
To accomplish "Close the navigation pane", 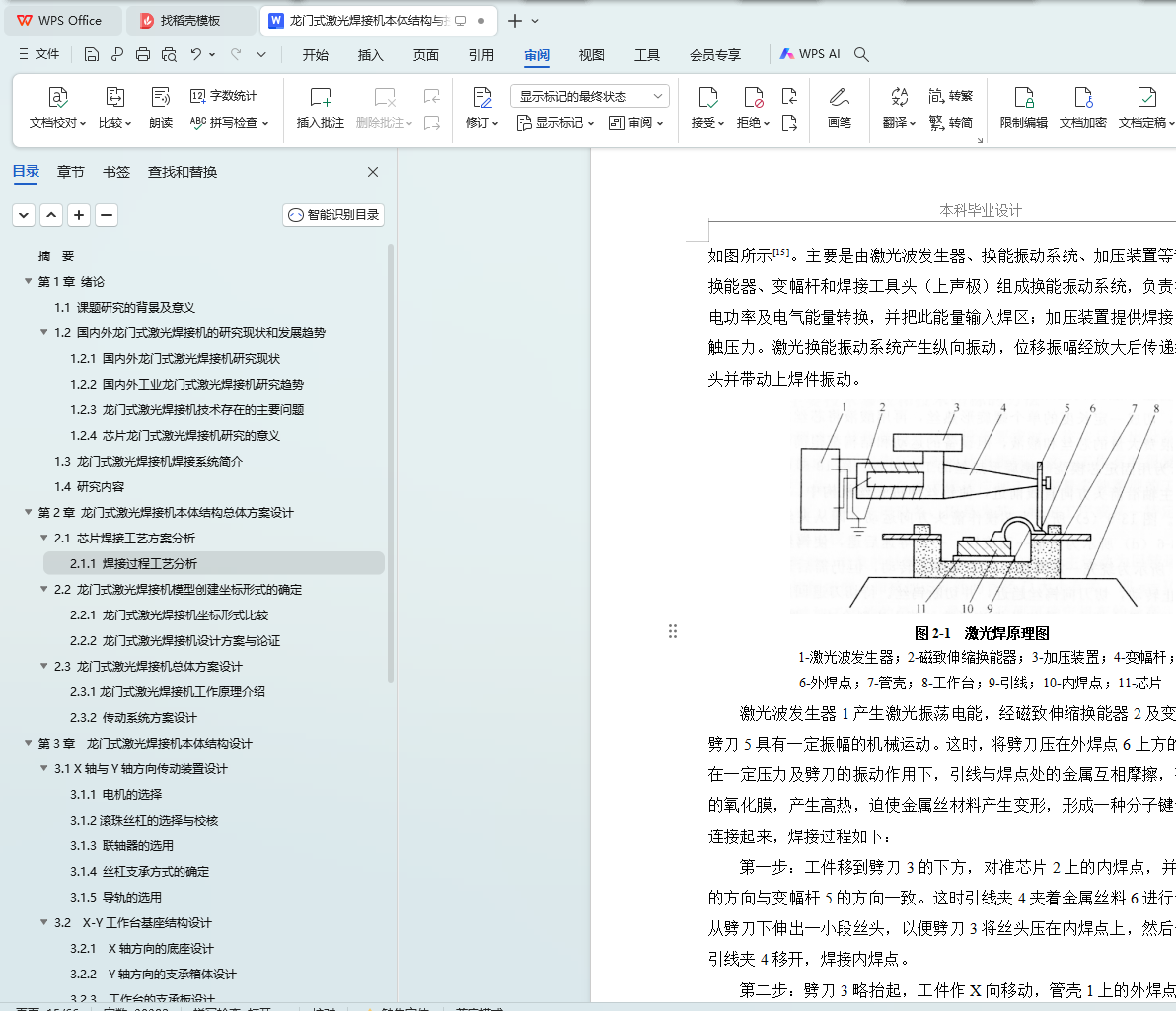I will click(x=373, y=172).
